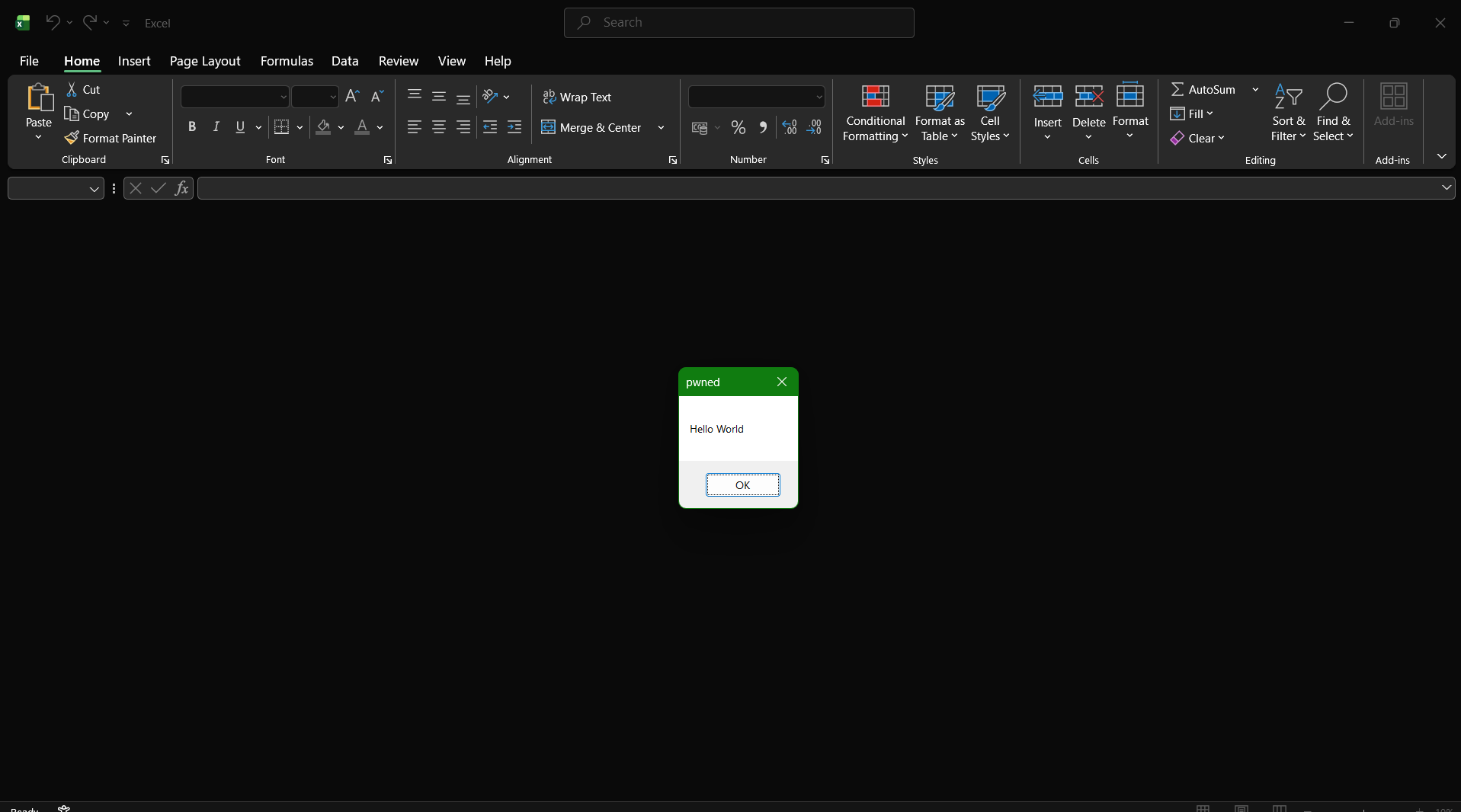Click the Percent Style icon
This screenshot has width=1461, height=812.
point(738,128)
